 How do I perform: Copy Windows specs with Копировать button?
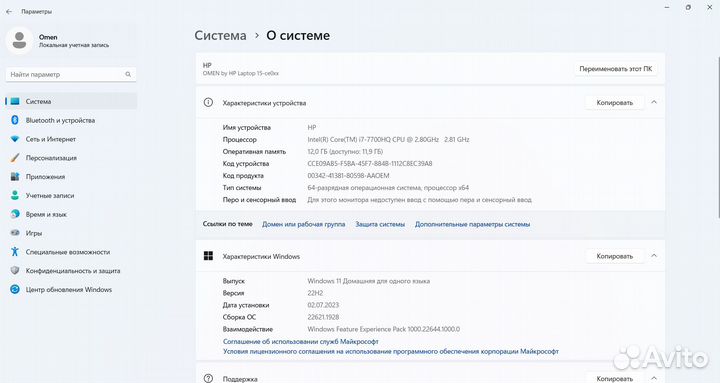[614, 256]
